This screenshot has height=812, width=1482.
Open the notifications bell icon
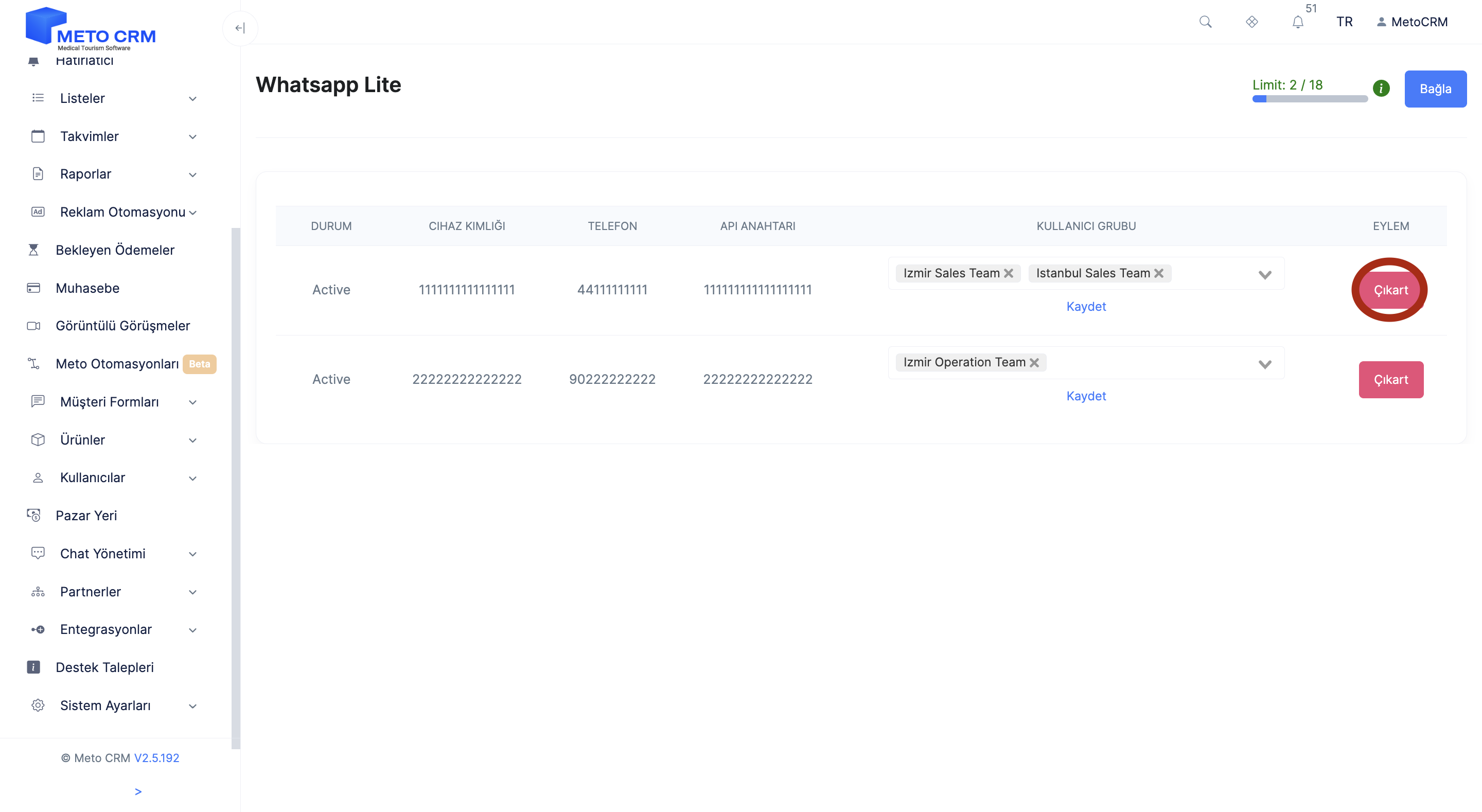pos(1298,23)
